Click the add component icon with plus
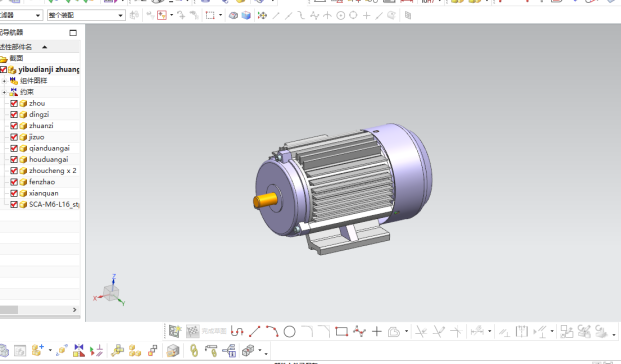621x364 pixels. tap(38, 351)
